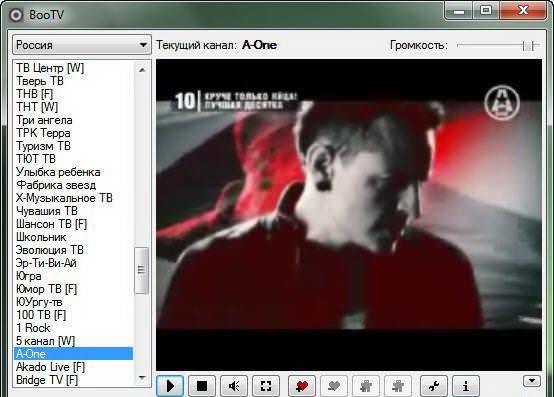Viewport: 554px width, 397px height.
Task: Mute sound using the speaker icon
Action: point(234,386)
